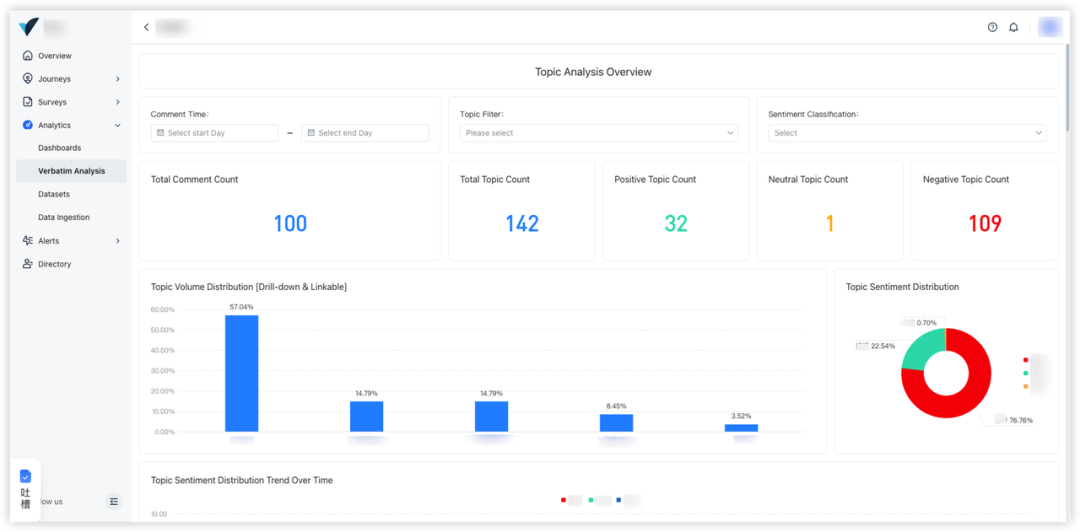Open the Datasets menu item
The image size is (1080, 532).
click(x=54, y=194)
